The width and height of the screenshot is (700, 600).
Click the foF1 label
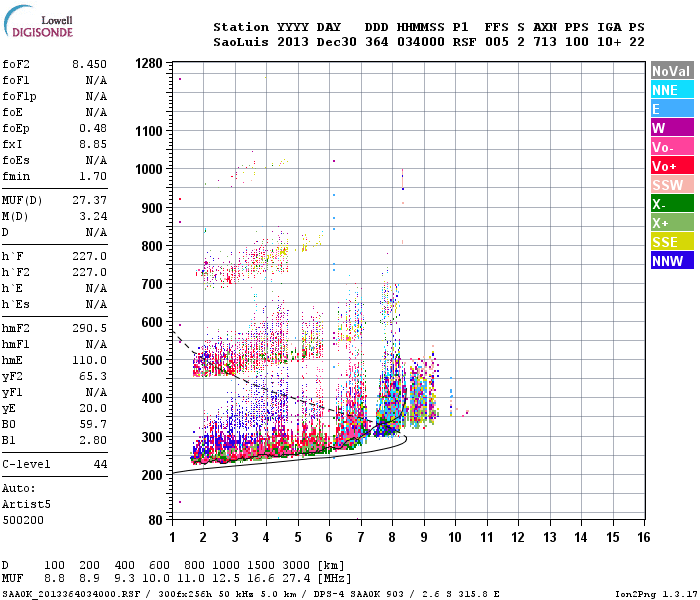16,80
